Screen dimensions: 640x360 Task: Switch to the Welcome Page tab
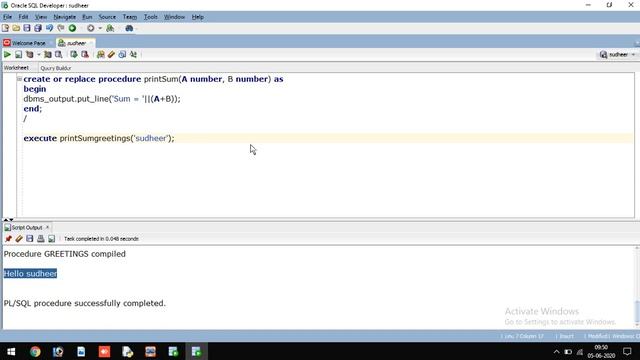[28, 43]
